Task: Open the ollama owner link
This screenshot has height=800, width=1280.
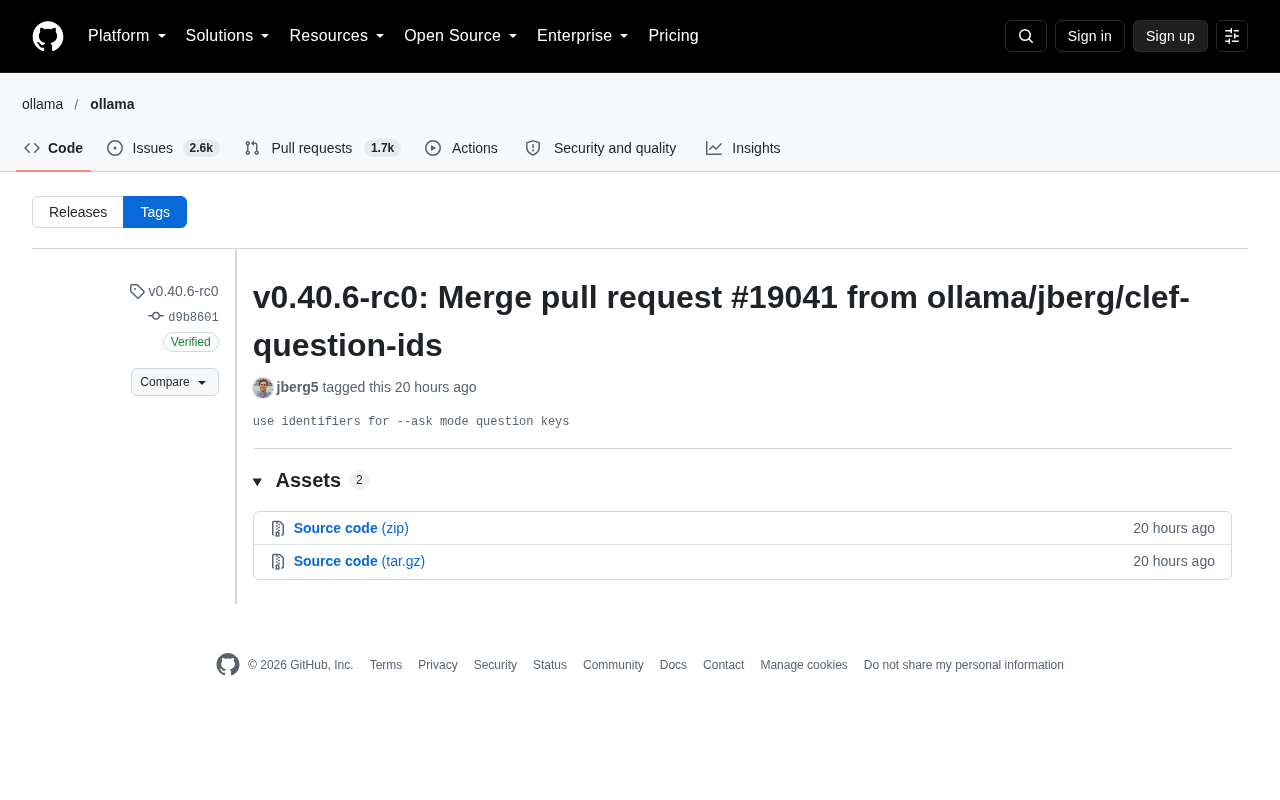Action: pyautogui.click(x=42, y=104)
